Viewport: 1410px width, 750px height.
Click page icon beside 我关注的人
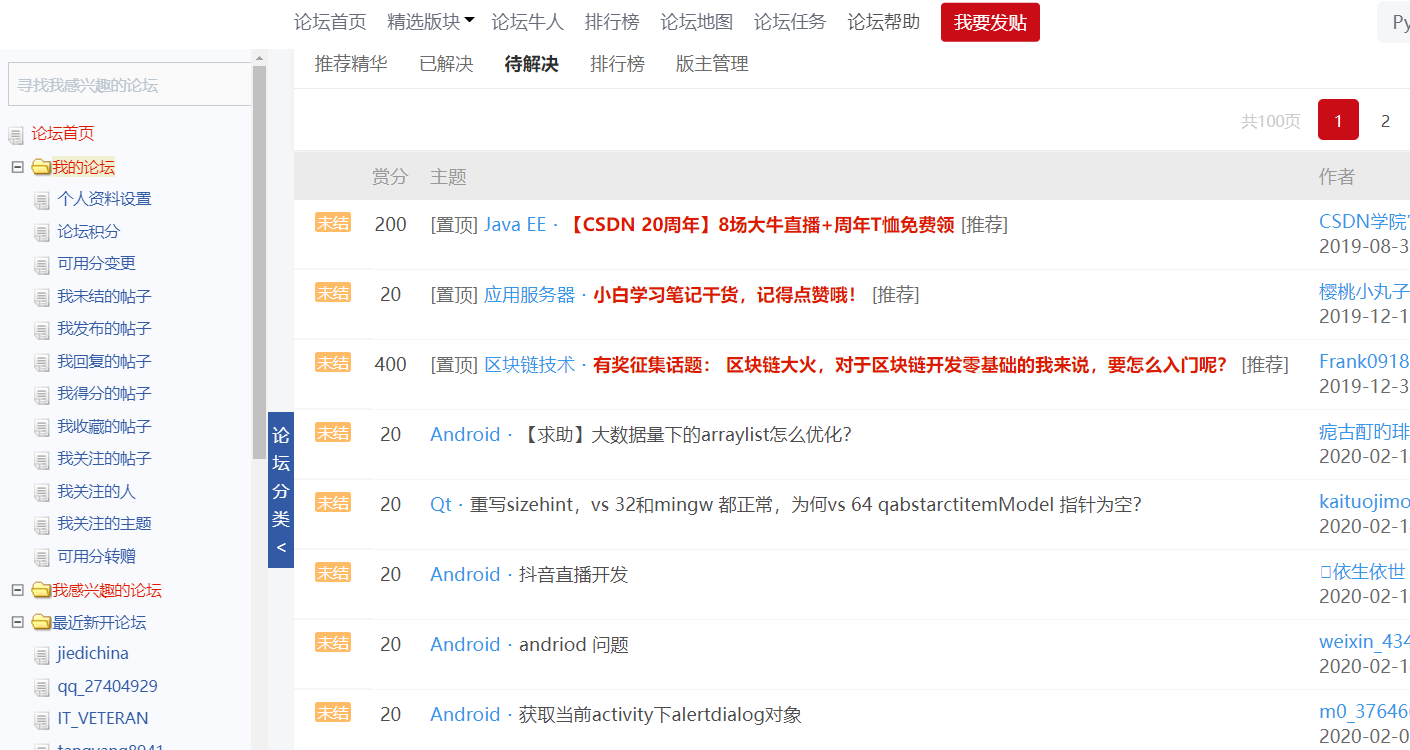click(41, 493)
